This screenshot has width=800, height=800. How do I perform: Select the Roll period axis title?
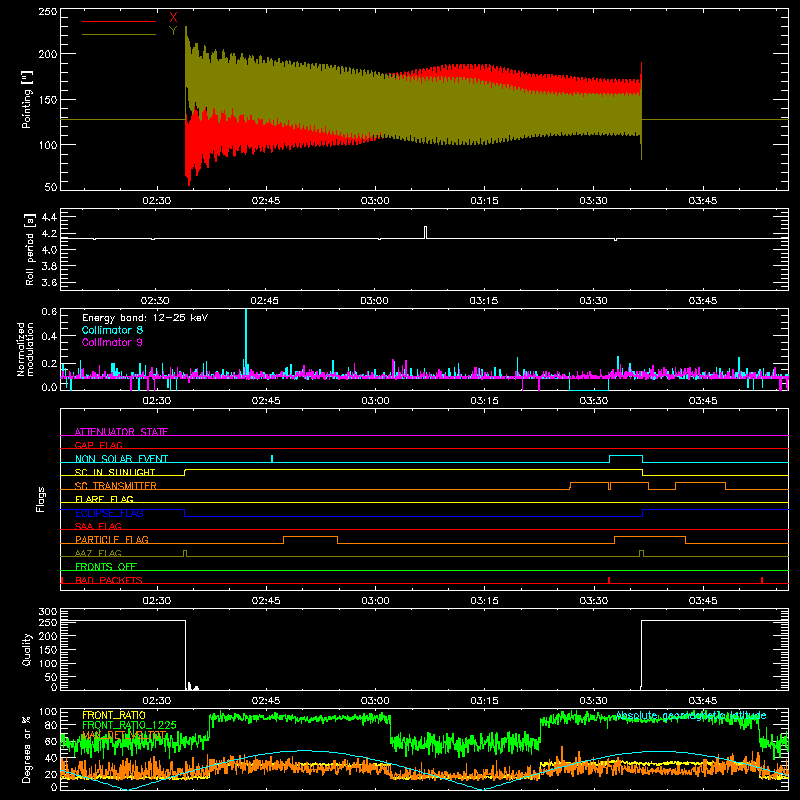click(30, 249)
